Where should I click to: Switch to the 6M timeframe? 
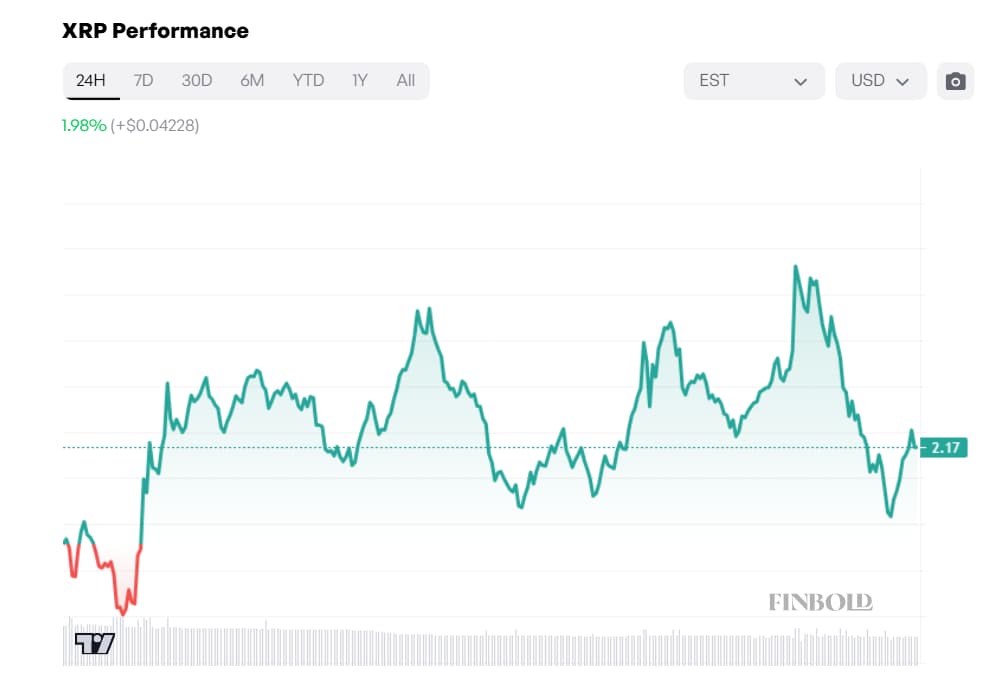tap(252, 81)
